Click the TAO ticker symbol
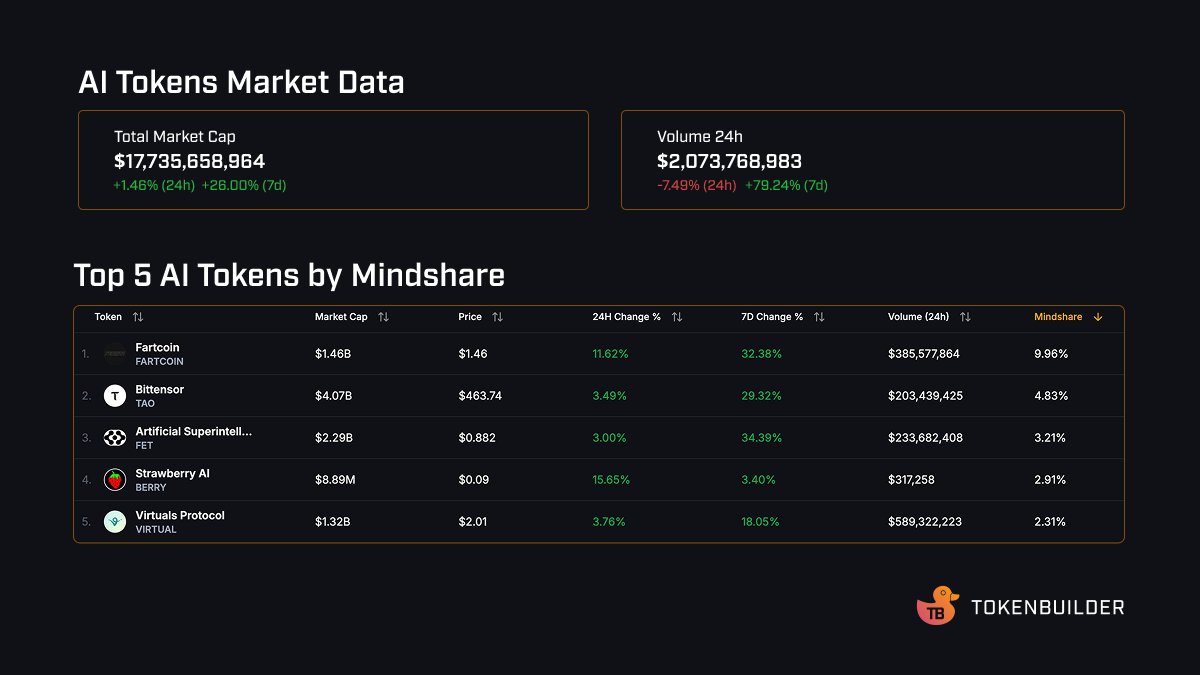The height and width of the screenshot is (675, 1200). [x=145, y=404]
